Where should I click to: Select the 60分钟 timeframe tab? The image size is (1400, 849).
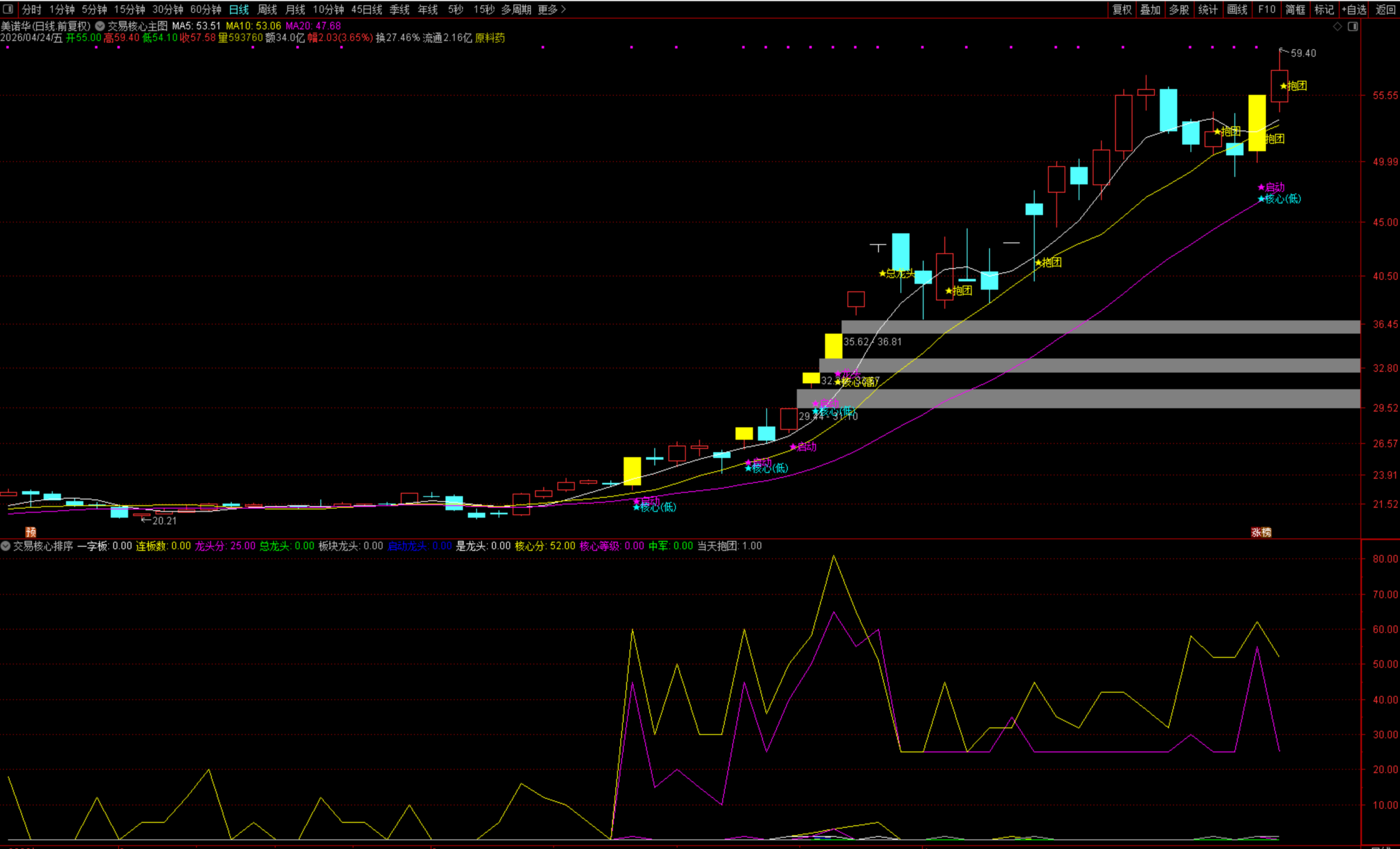(x=206, y=9)
